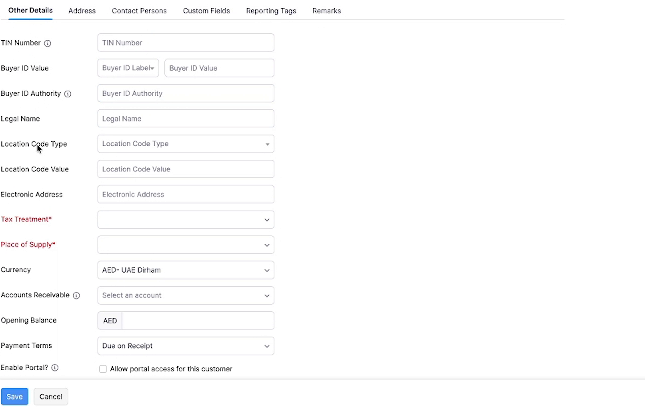Click the Save button

14,397
